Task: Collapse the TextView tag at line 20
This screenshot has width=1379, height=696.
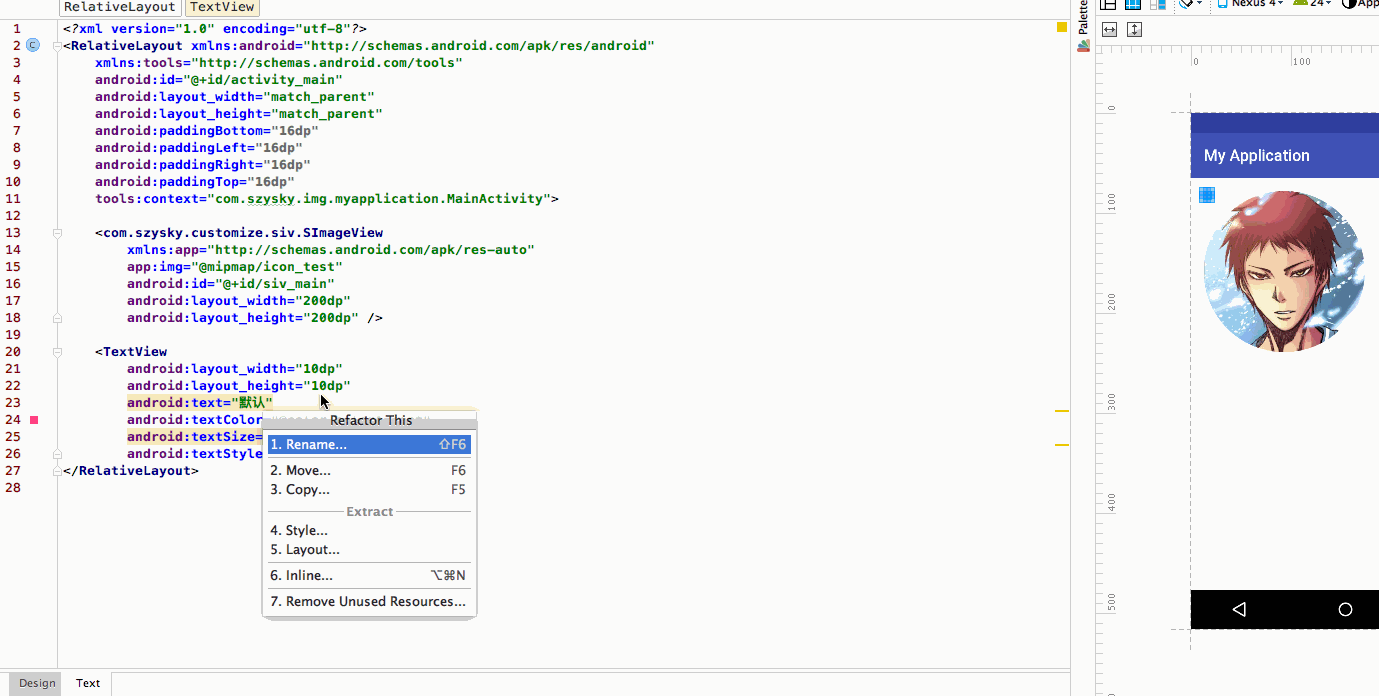Action: (x=57, y=352)
